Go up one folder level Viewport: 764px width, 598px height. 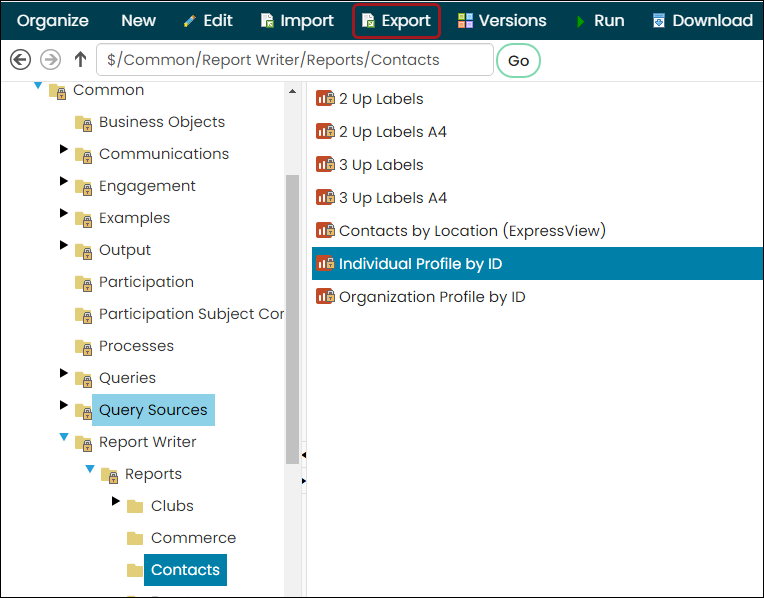click(x=80, y=59)
